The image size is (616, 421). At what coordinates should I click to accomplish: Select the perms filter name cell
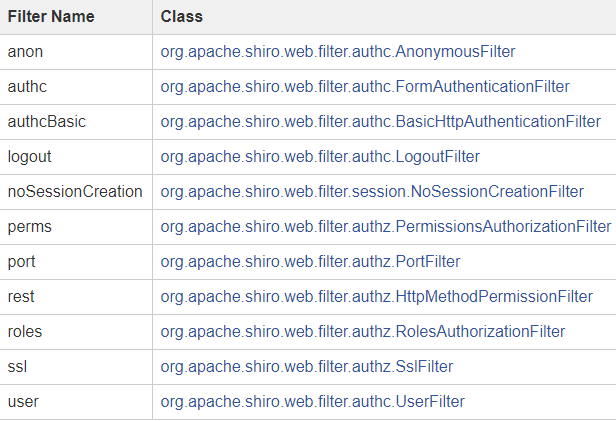tap(29, 227)
